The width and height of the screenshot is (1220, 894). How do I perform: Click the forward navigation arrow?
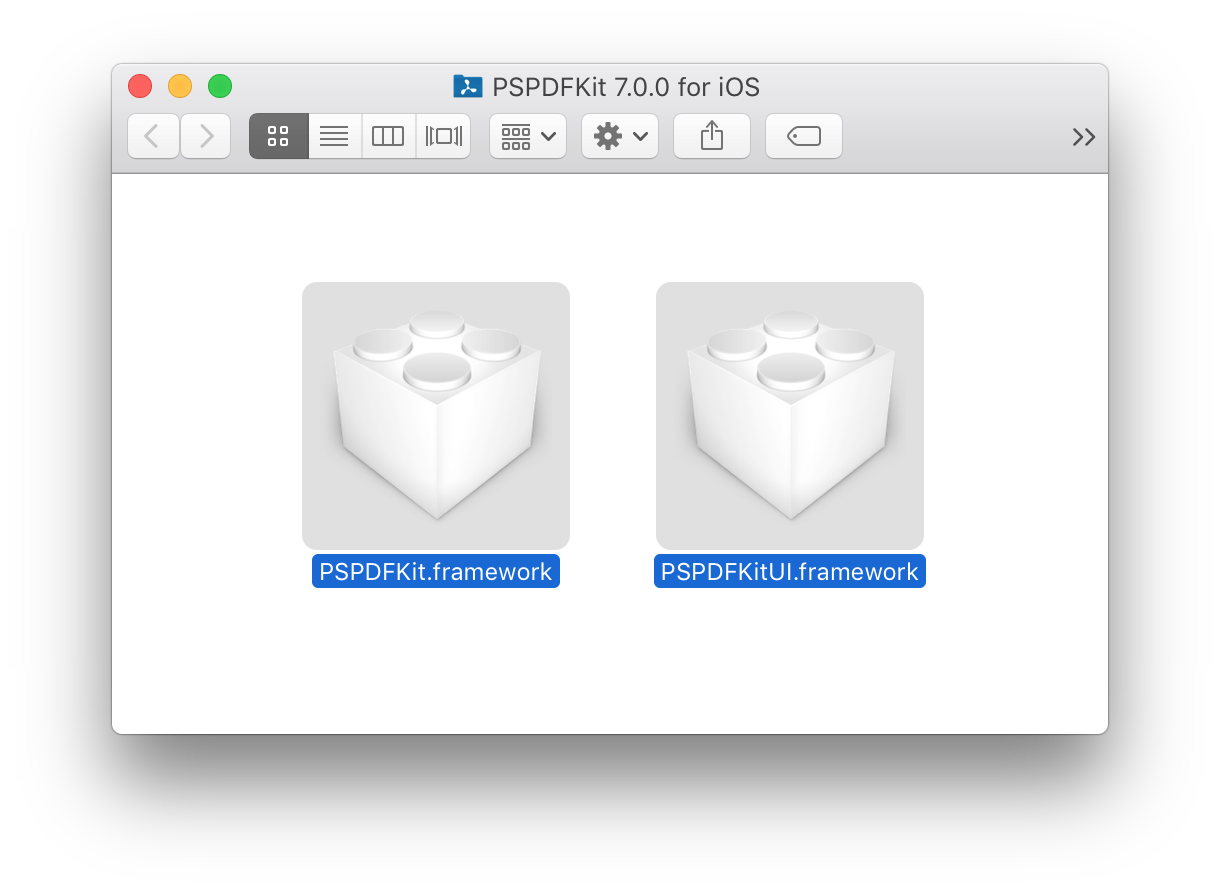205,136
